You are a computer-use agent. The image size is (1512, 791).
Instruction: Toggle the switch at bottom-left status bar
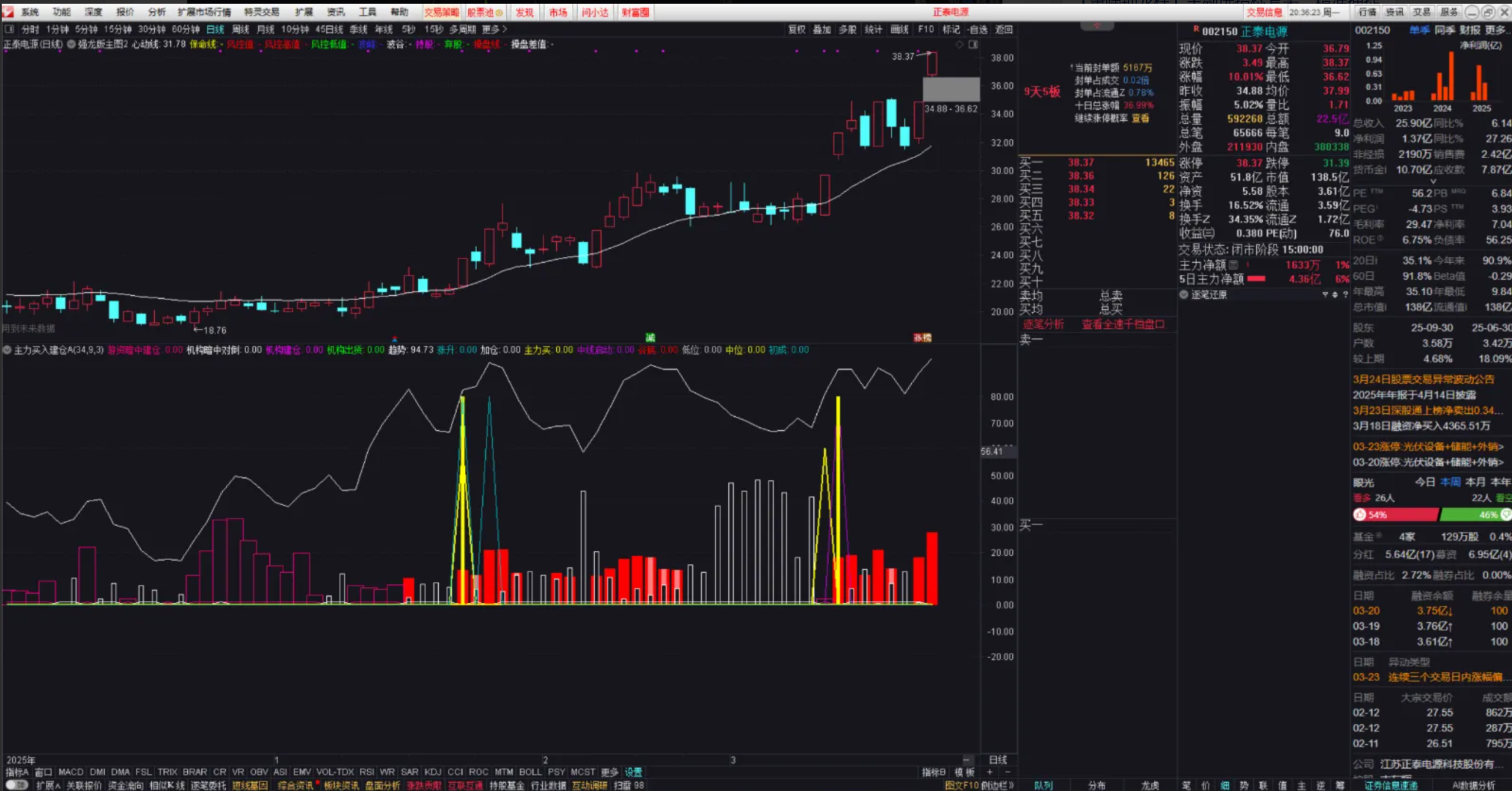click(17, 785)
